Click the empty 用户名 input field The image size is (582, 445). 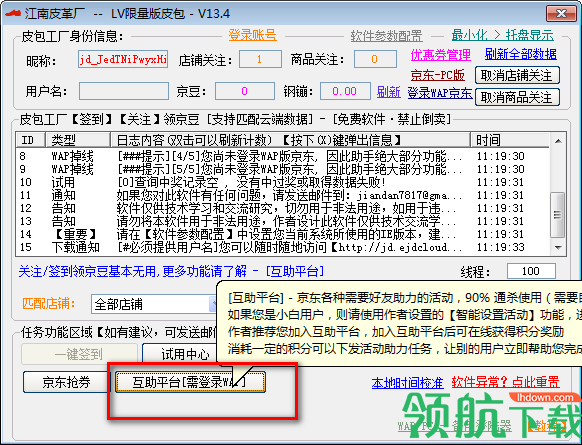click(x=124, y=91)
